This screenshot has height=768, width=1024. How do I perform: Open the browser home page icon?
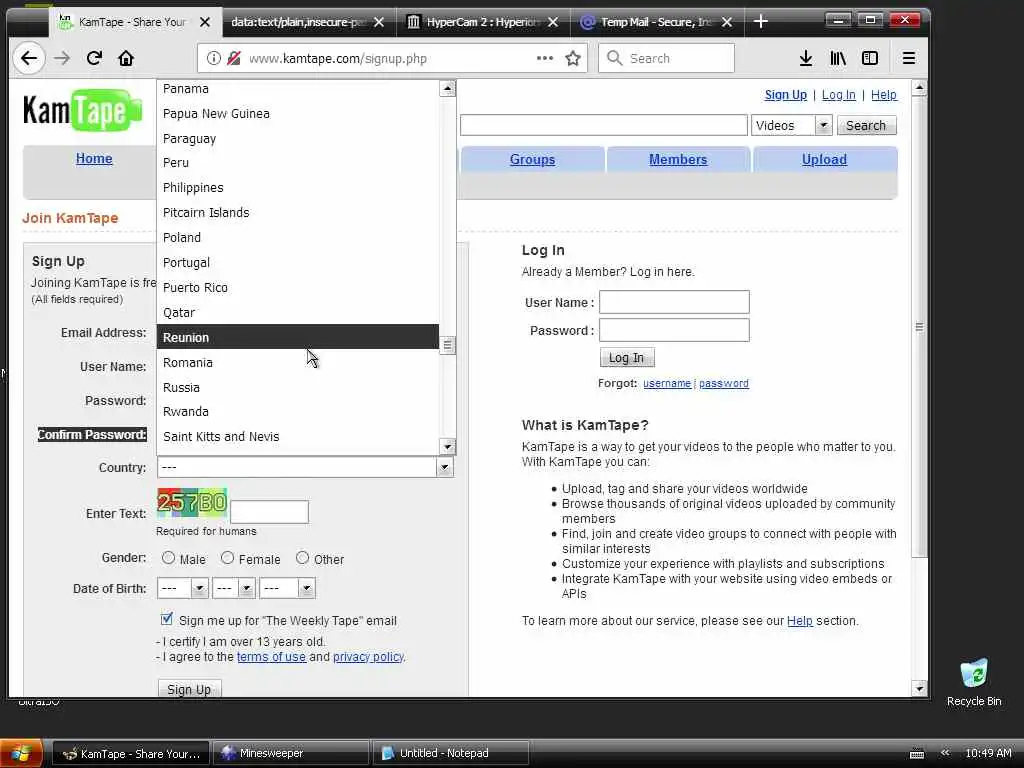[126, 58]
